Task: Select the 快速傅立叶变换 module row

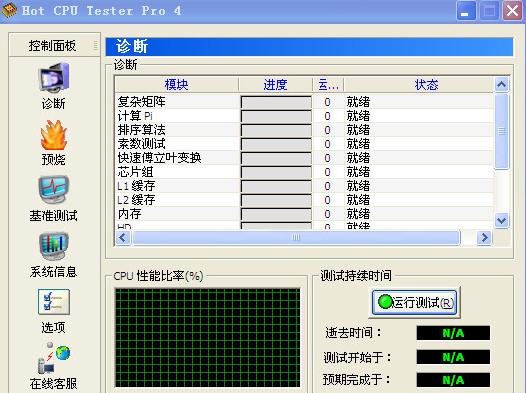Action: pos(304,158)
